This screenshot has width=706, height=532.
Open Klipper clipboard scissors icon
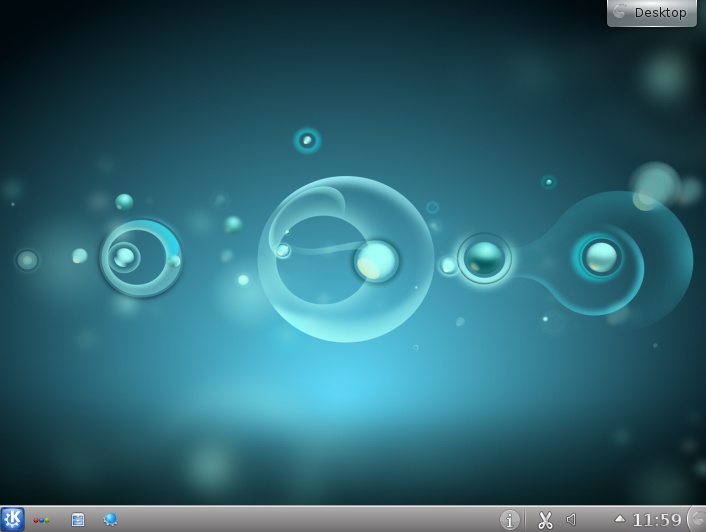click(x=545, y=520)
